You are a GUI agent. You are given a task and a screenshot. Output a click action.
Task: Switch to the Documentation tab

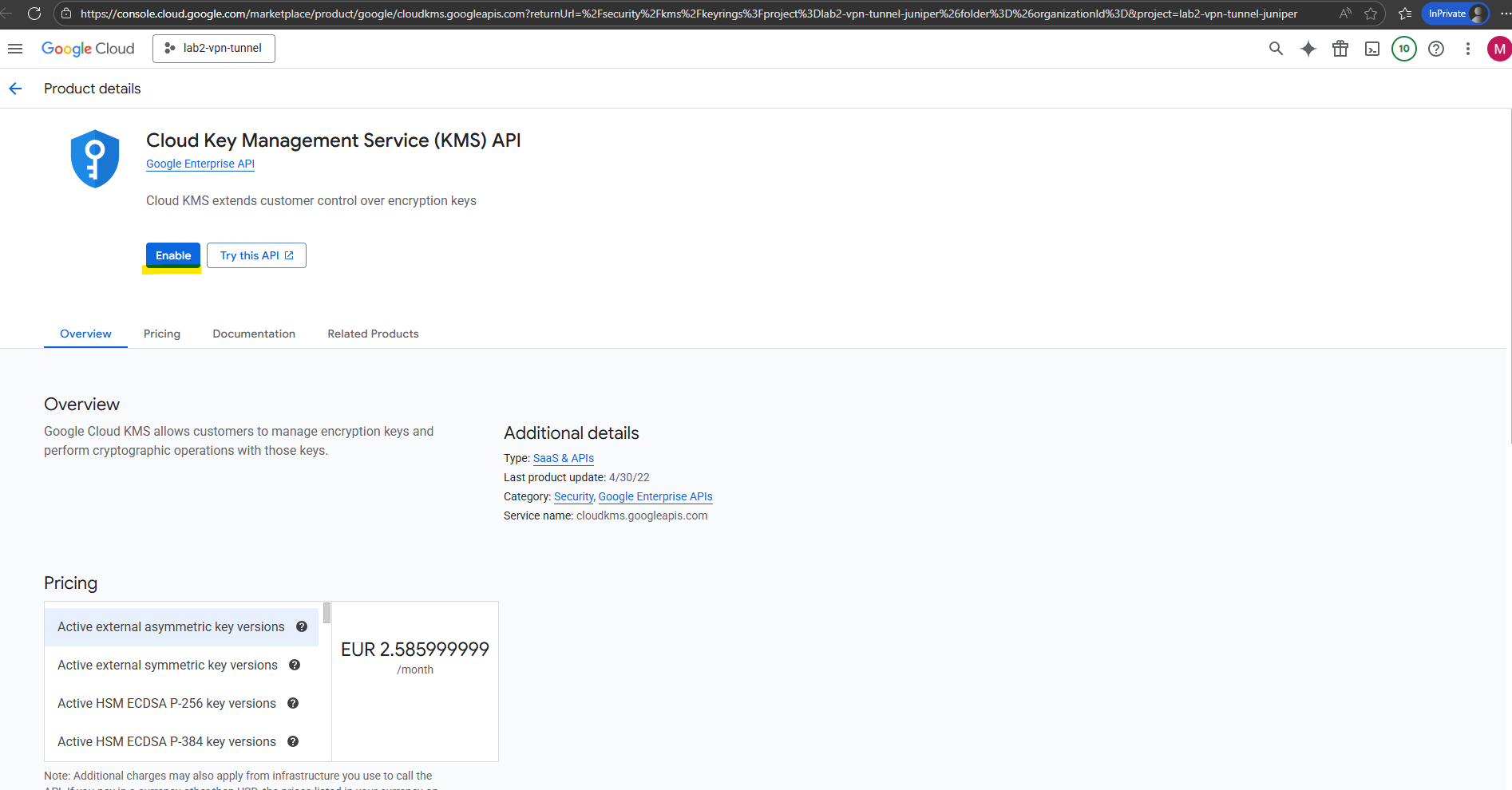click(254, 334)
